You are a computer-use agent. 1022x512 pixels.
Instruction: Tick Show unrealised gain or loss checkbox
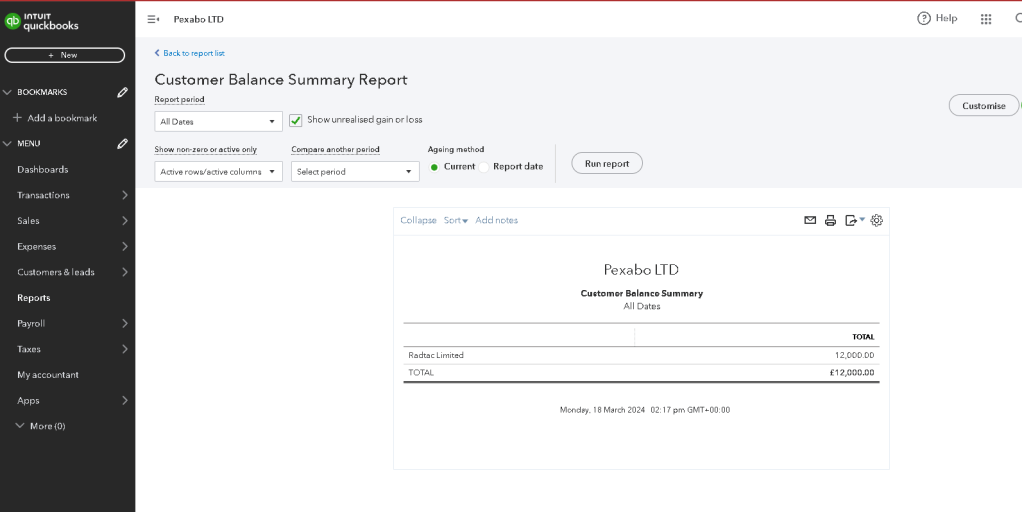tap(295, 121)
